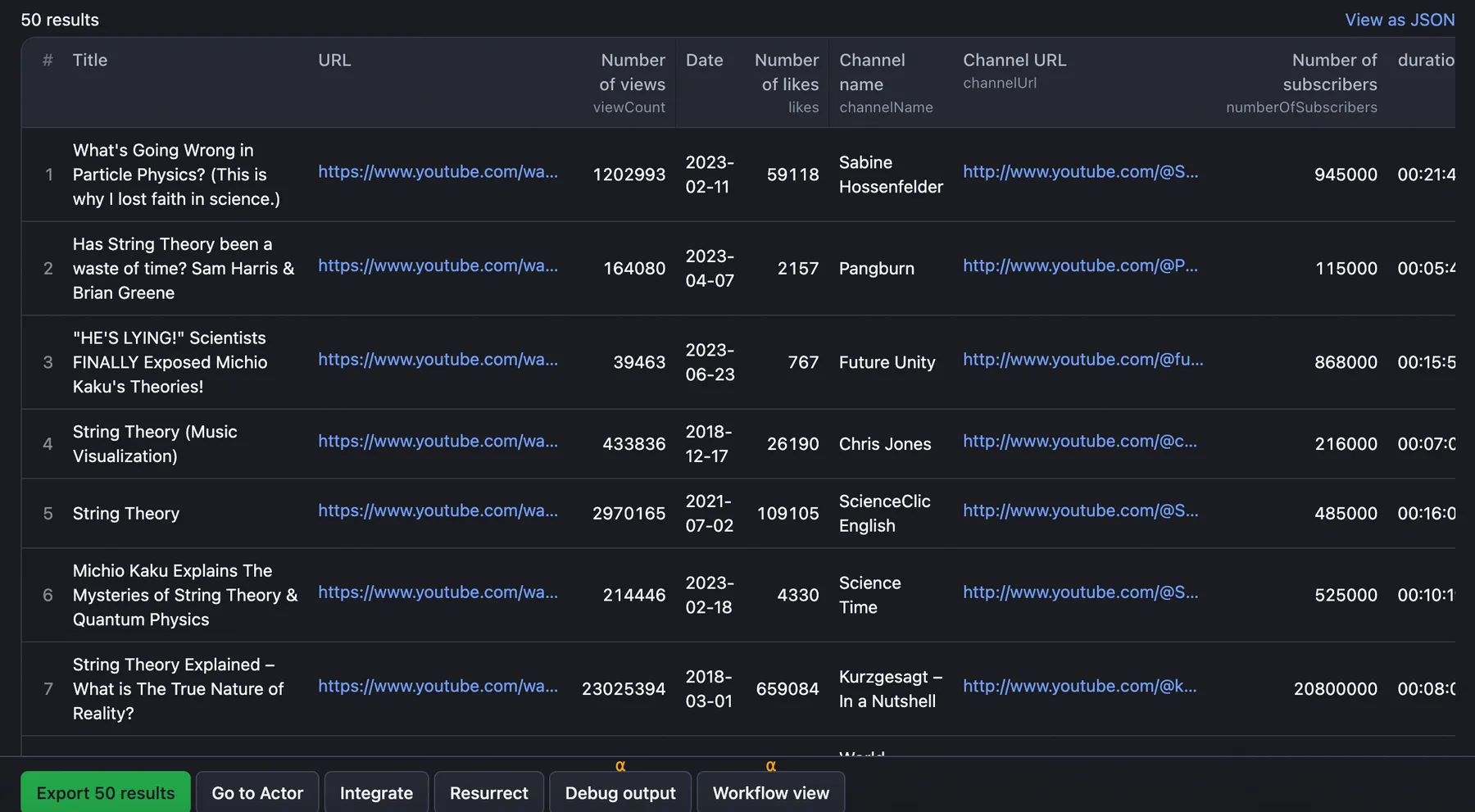The image size is (1475, 812).
Task: Open Pangburn channel URL link
Action: point(1080,266)
